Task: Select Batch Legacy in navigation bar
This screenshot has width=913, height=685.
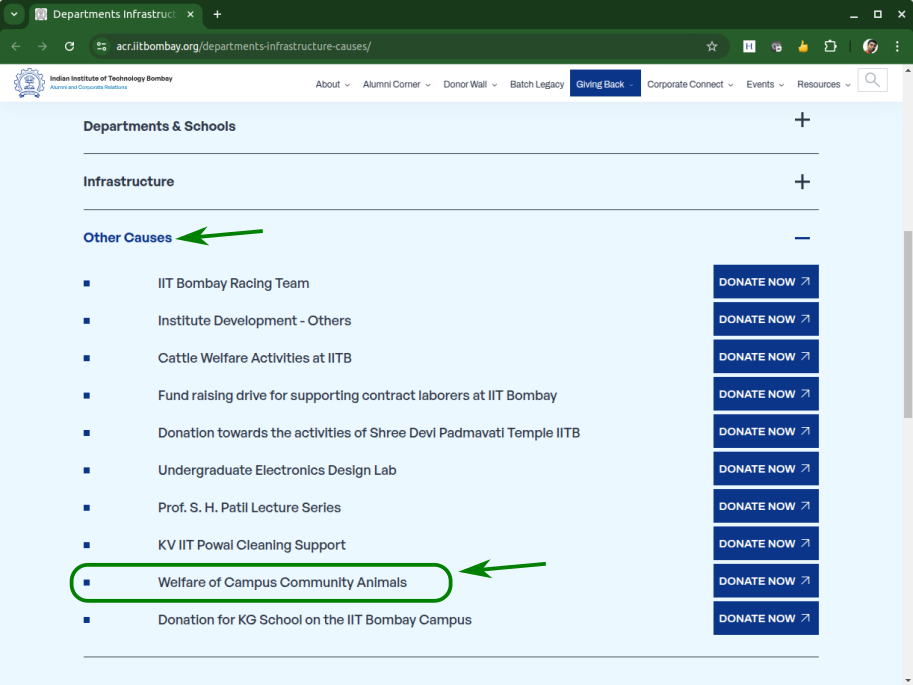Action: 537,84
